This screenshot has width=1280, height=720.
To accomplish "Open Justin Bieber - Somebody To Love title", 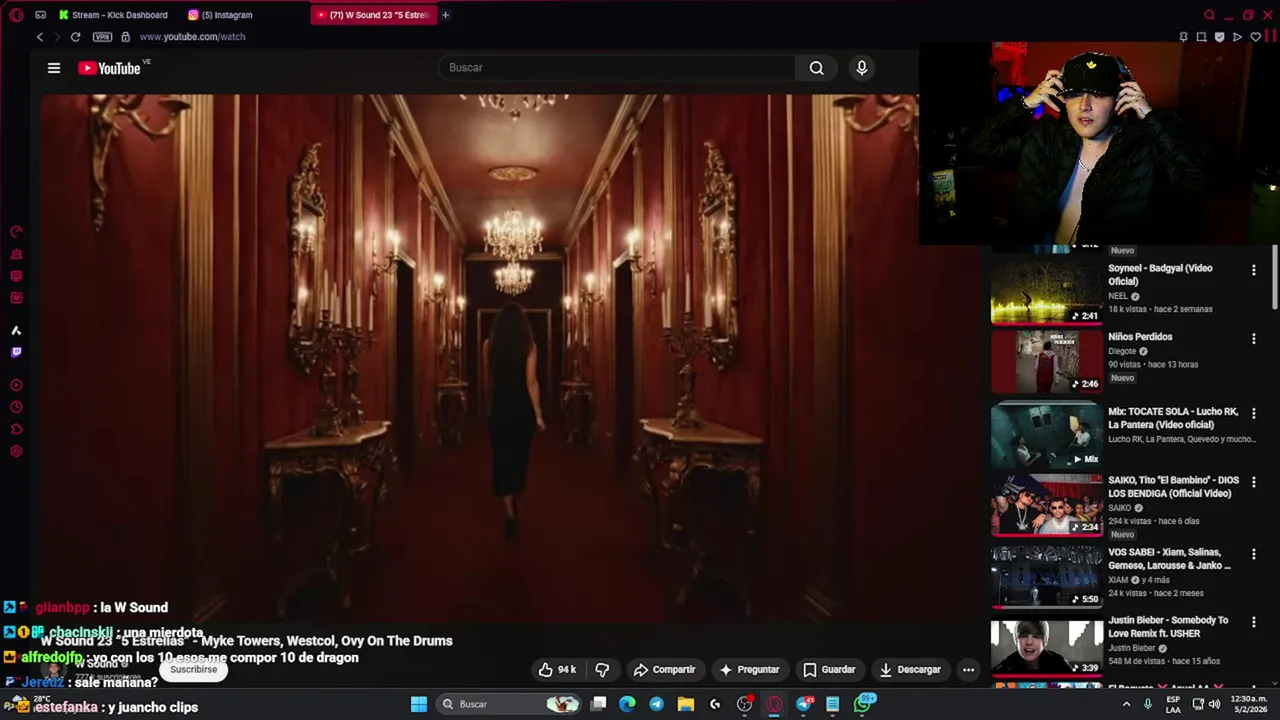I will [1168, 626].
